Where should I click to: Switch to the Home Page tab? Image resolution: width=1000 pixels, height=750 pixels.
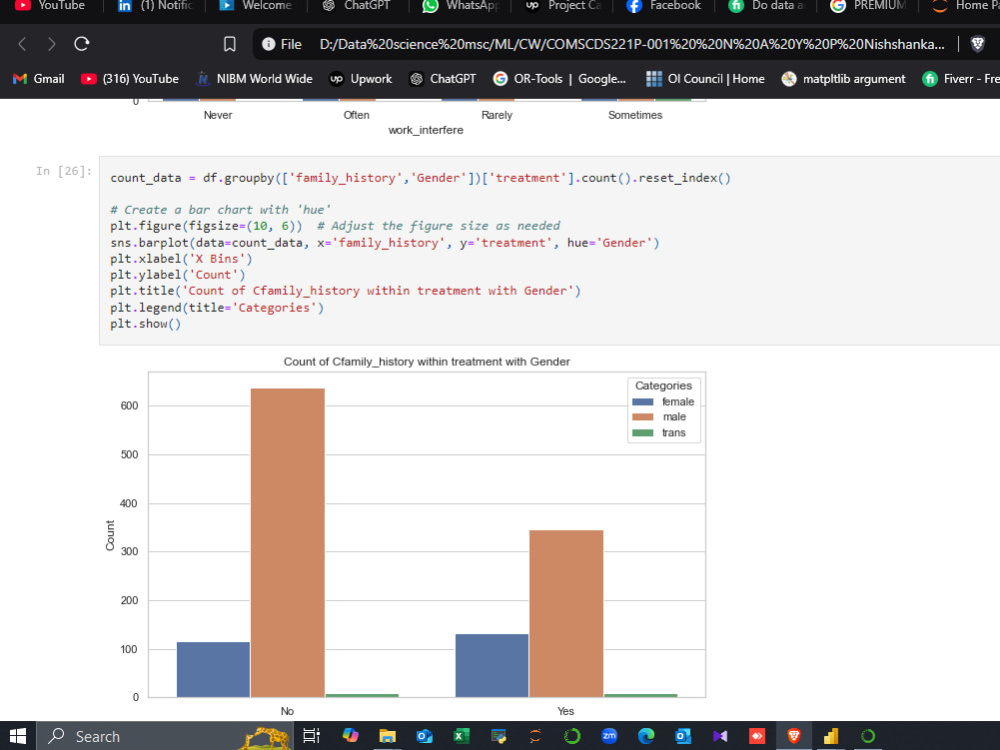tap(964, 6)
